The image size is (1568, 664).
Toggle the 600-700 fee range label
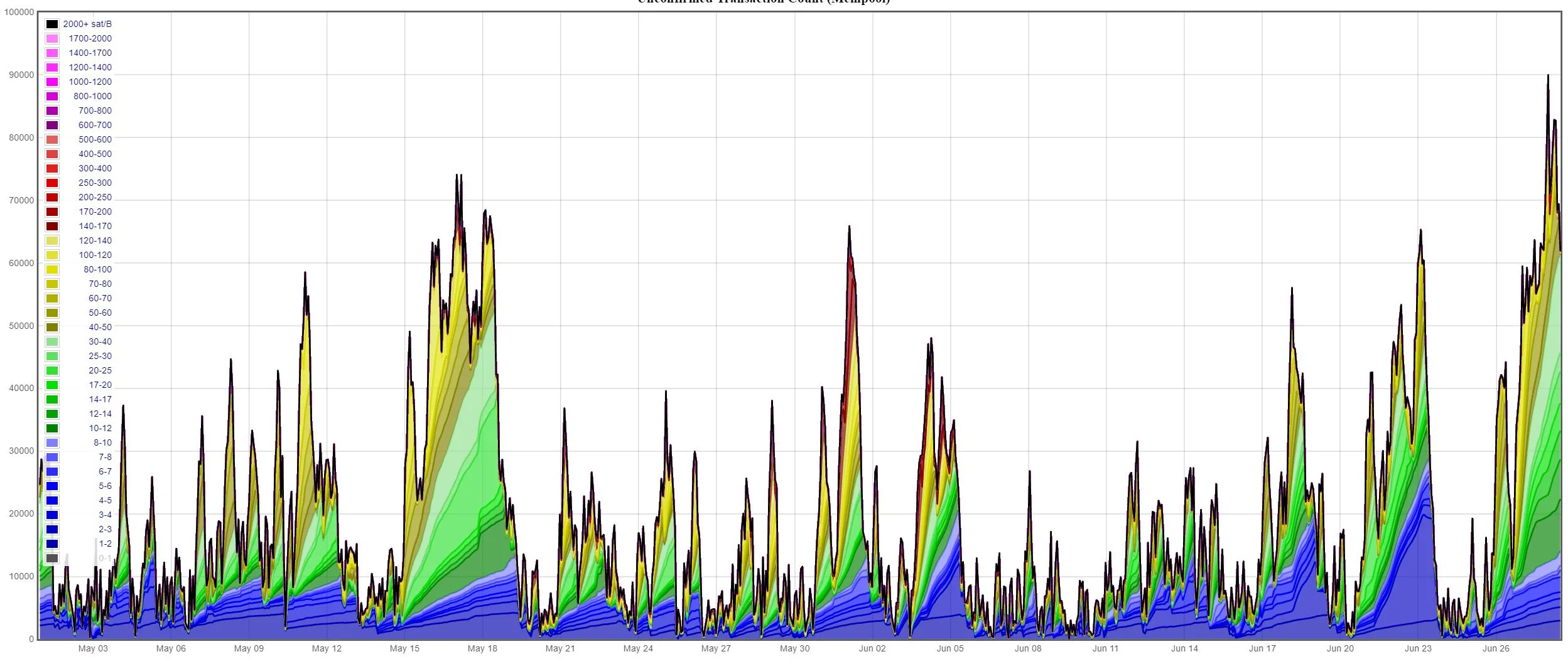coord(95,125)
